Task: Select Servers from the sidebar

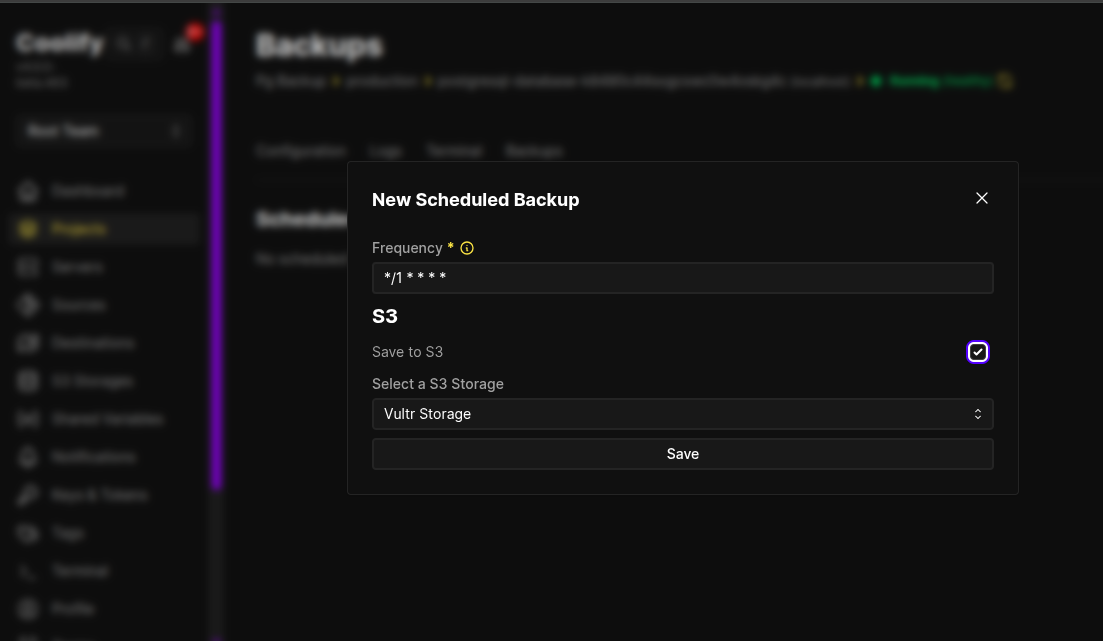Action: click(77, 267)
